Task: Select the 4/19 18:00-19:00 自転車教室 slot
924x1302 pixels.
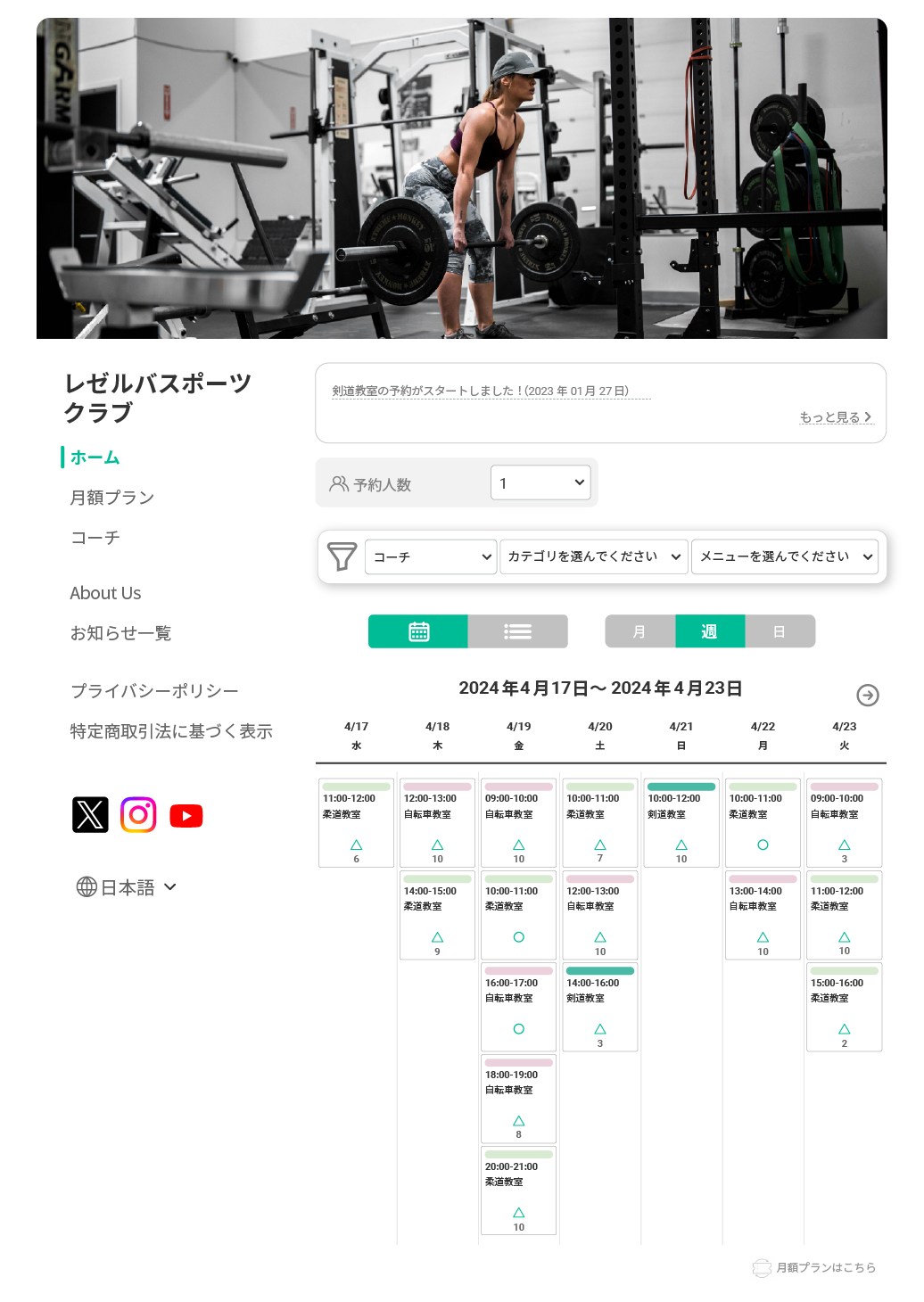Action: click(518, 1098)
